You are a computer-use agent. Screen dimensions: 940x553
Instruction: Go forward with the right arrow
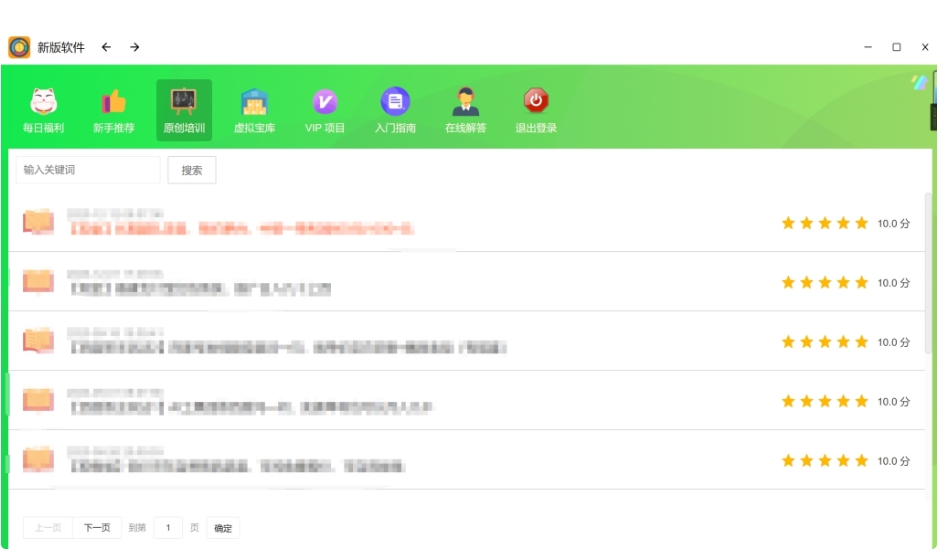coord(135,47)
